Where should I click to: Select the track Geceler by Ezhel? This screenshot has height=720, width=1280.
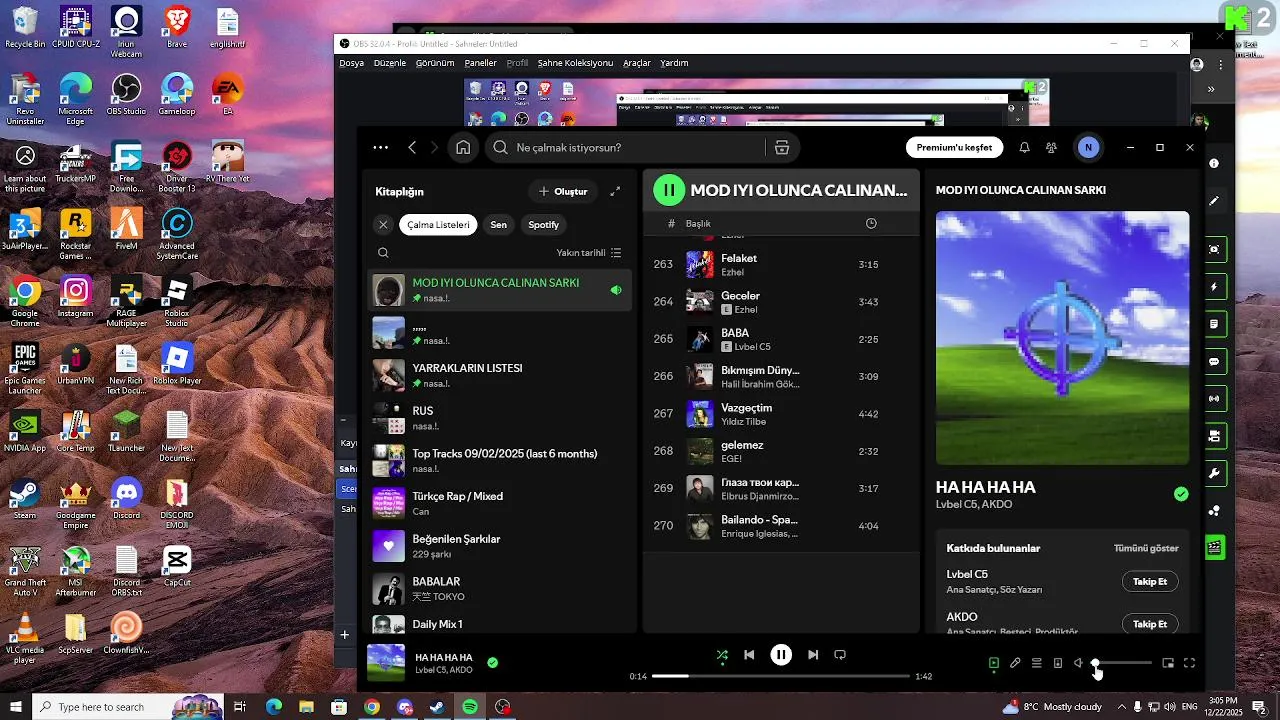[781, 302]
